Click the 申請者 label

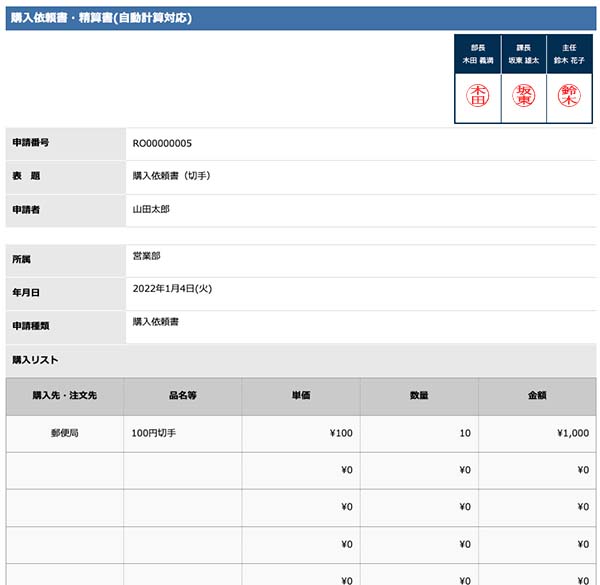(x=26, y=210)
